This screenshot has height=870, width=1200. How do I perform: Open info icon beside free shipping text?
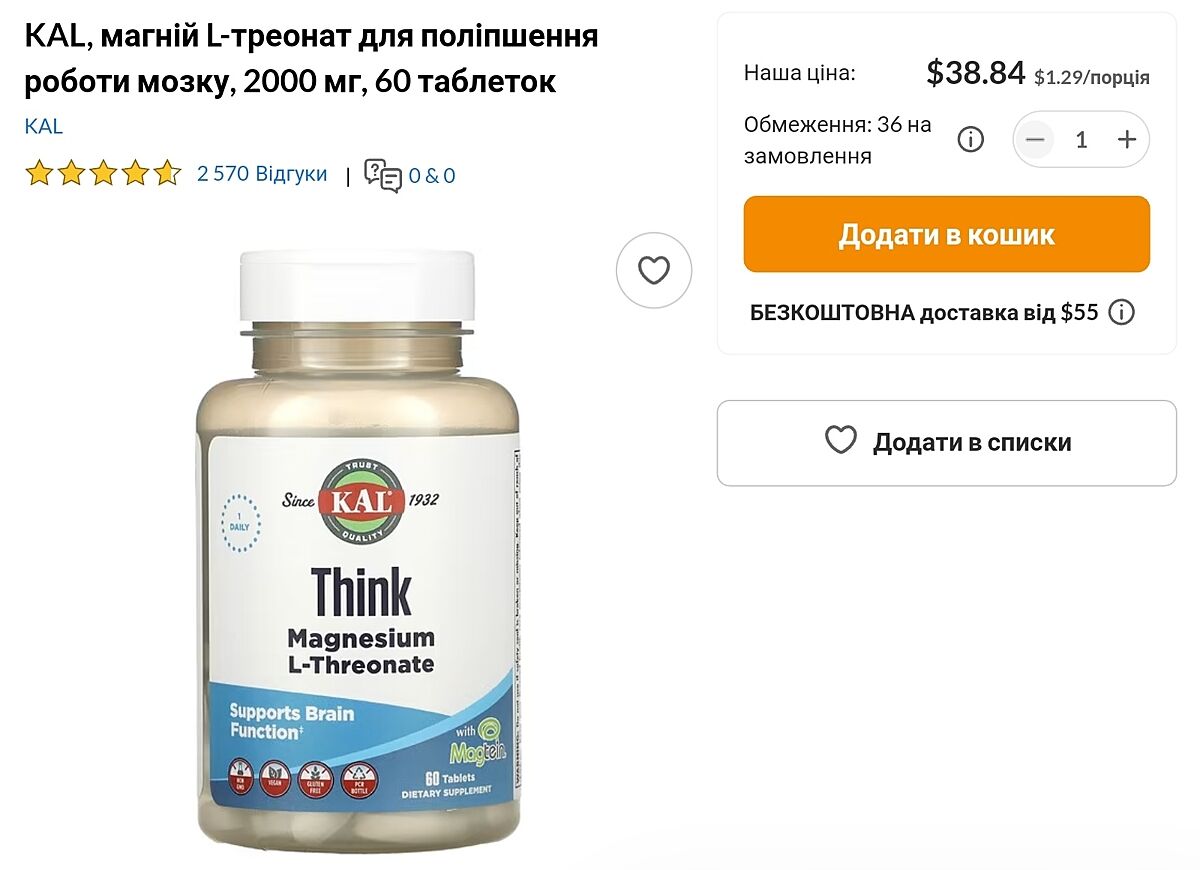coord(1122,312)
